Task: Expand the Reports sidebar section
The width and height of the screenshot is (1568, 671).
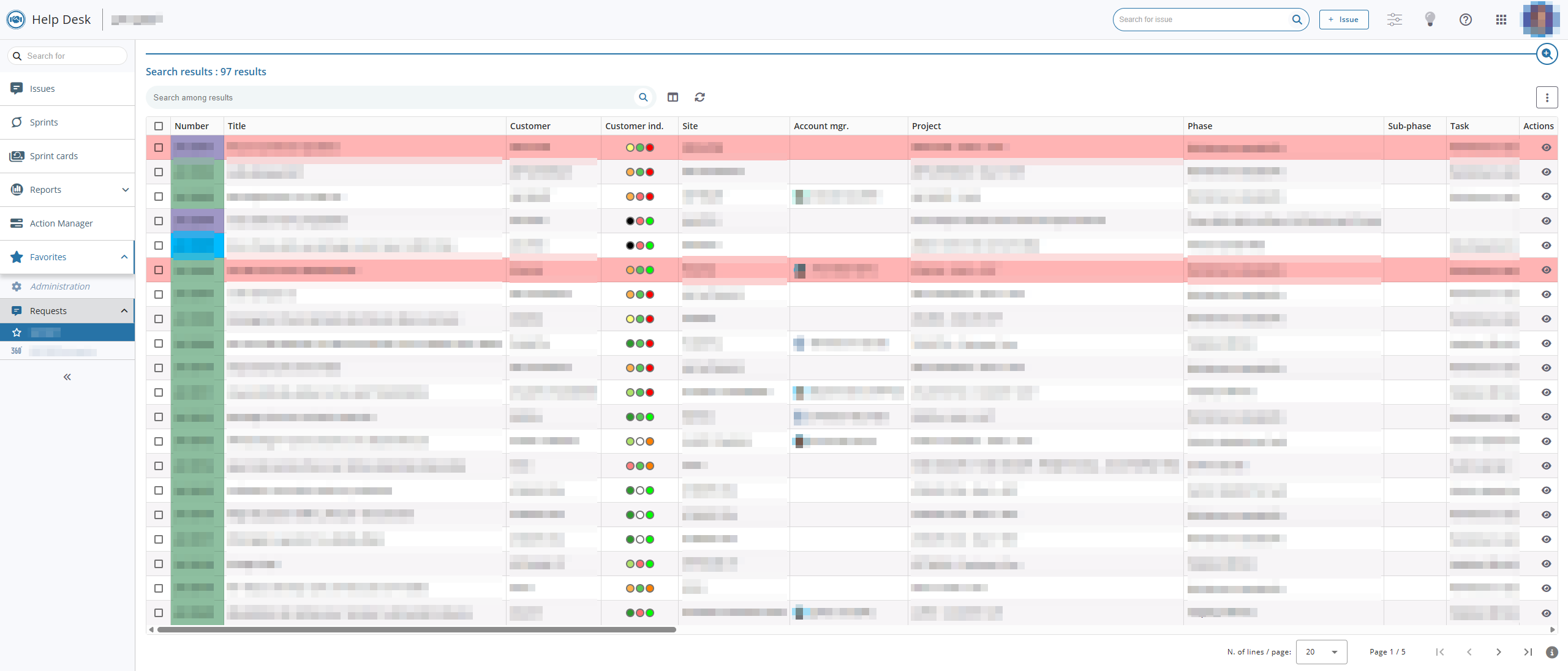Action: (x=126, y=190)
